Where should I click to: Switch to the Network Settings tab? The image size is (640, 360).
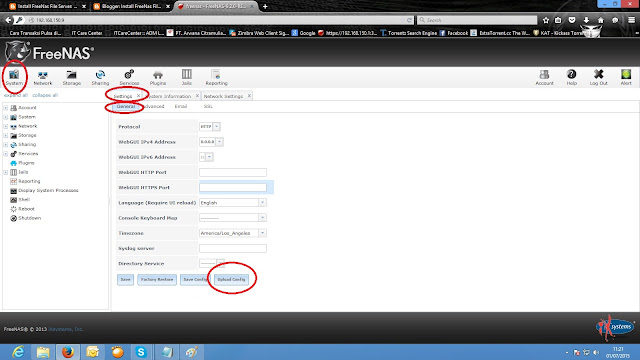(x=223, y=96)
